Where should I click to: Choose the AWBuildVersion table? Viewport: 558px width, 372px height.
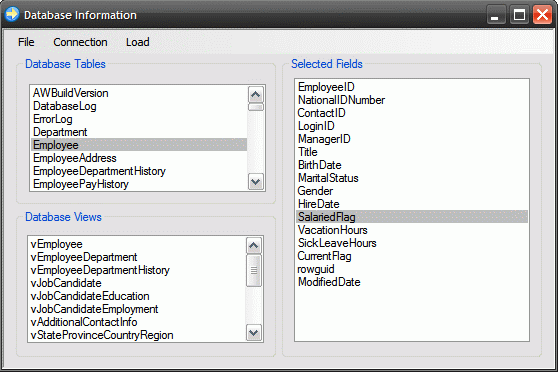click(139, 93)
